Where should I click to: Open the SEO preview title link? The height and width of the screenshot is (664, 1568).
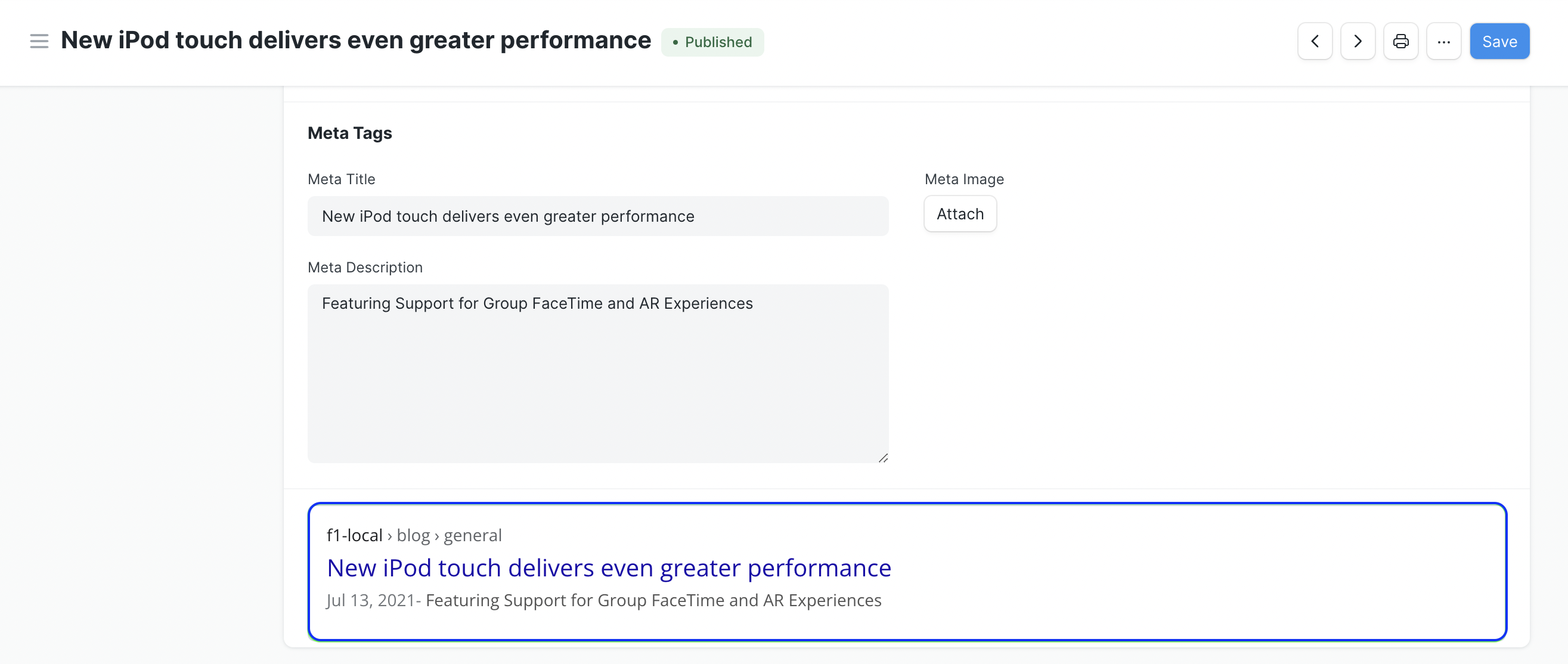tap(608, 567)
